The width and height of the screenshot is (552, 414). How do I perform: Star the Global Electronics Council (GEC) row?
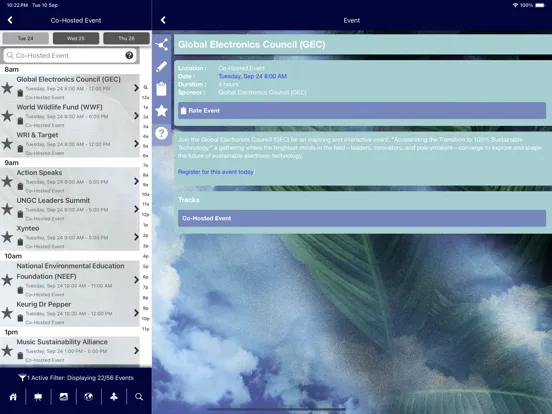(7, 88)
